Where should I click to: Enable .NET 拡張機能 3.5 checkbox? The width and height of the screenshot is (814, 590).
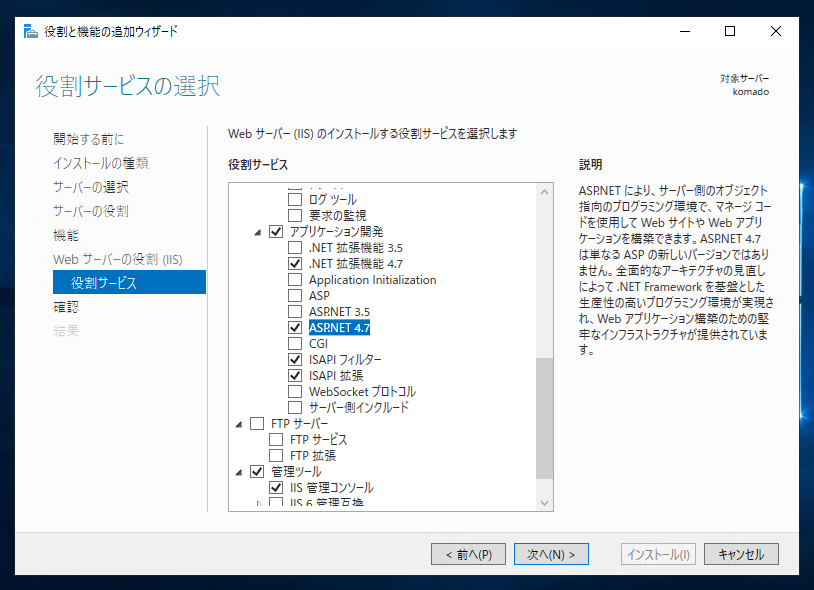(295, 248)
